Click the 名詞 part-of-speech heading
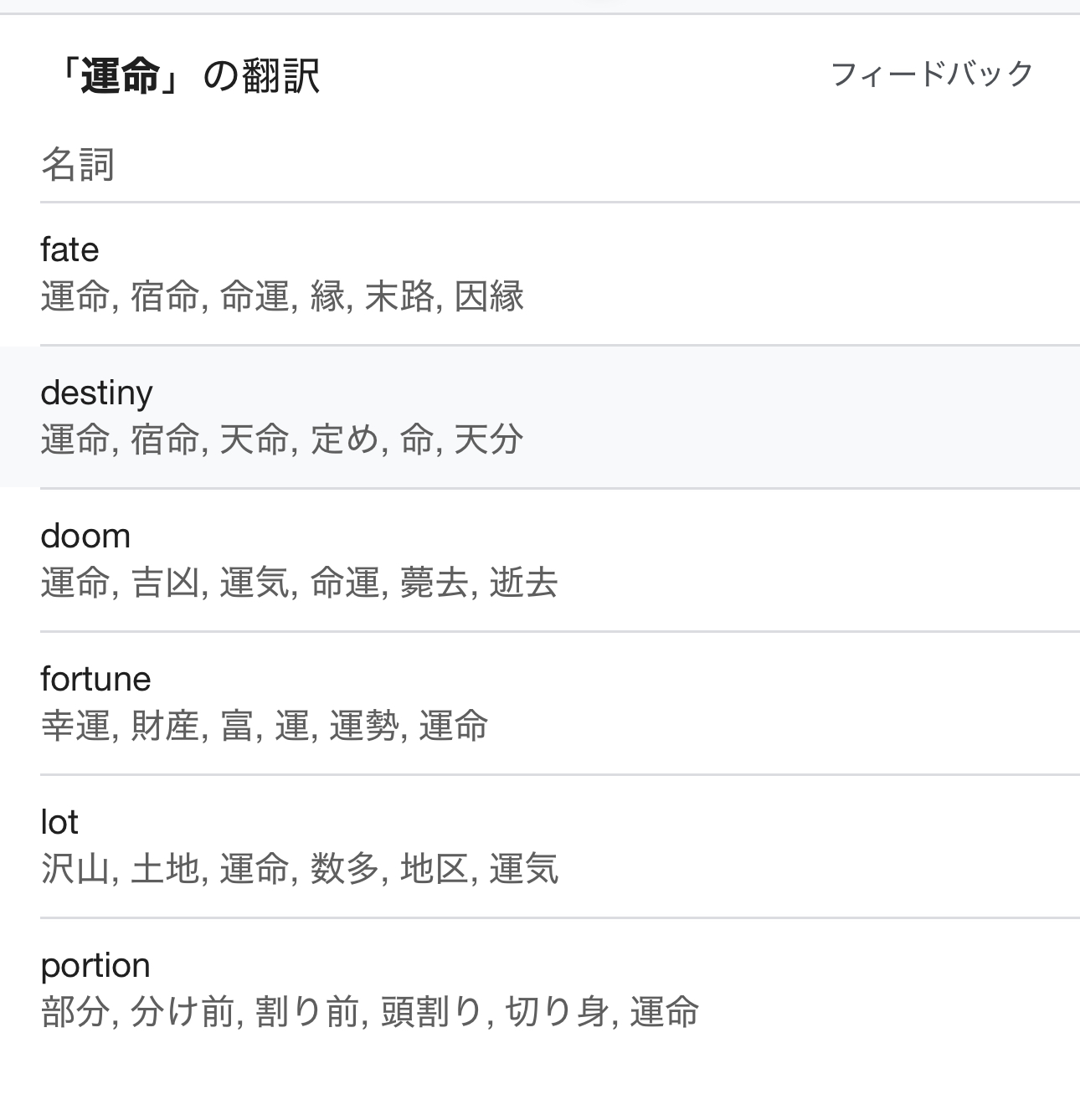Screen dimensions: 1080x1120 (77, 164)
